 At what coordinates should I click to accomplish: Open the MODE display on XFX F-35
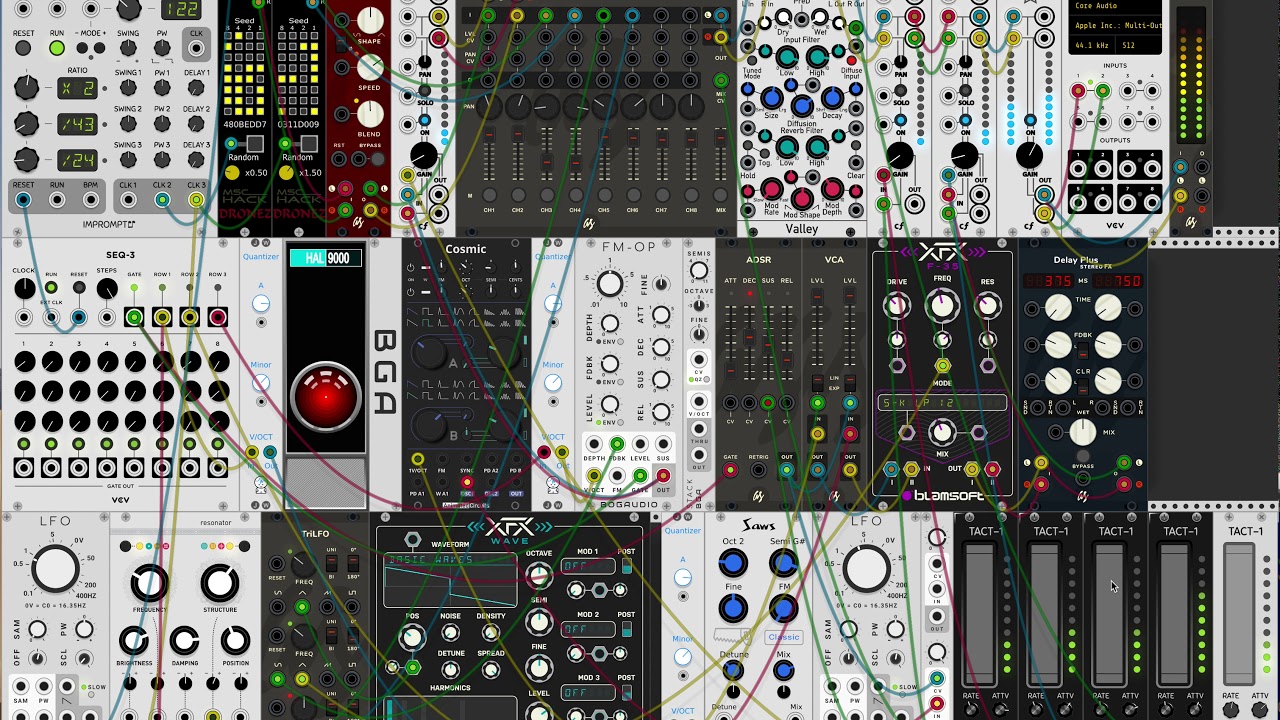[941, 403]
